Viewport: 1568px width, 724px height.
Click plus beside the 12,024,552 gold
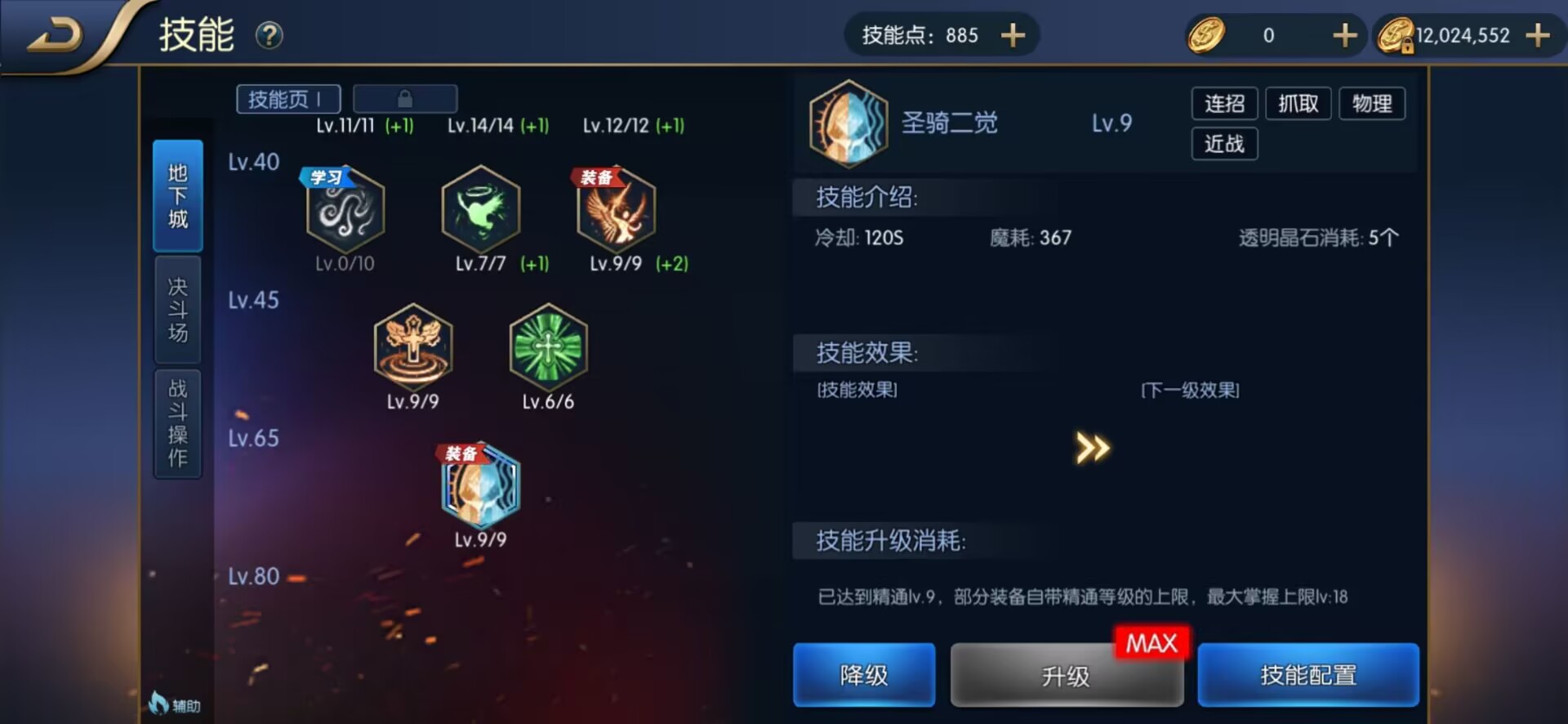click(1537, 35)
